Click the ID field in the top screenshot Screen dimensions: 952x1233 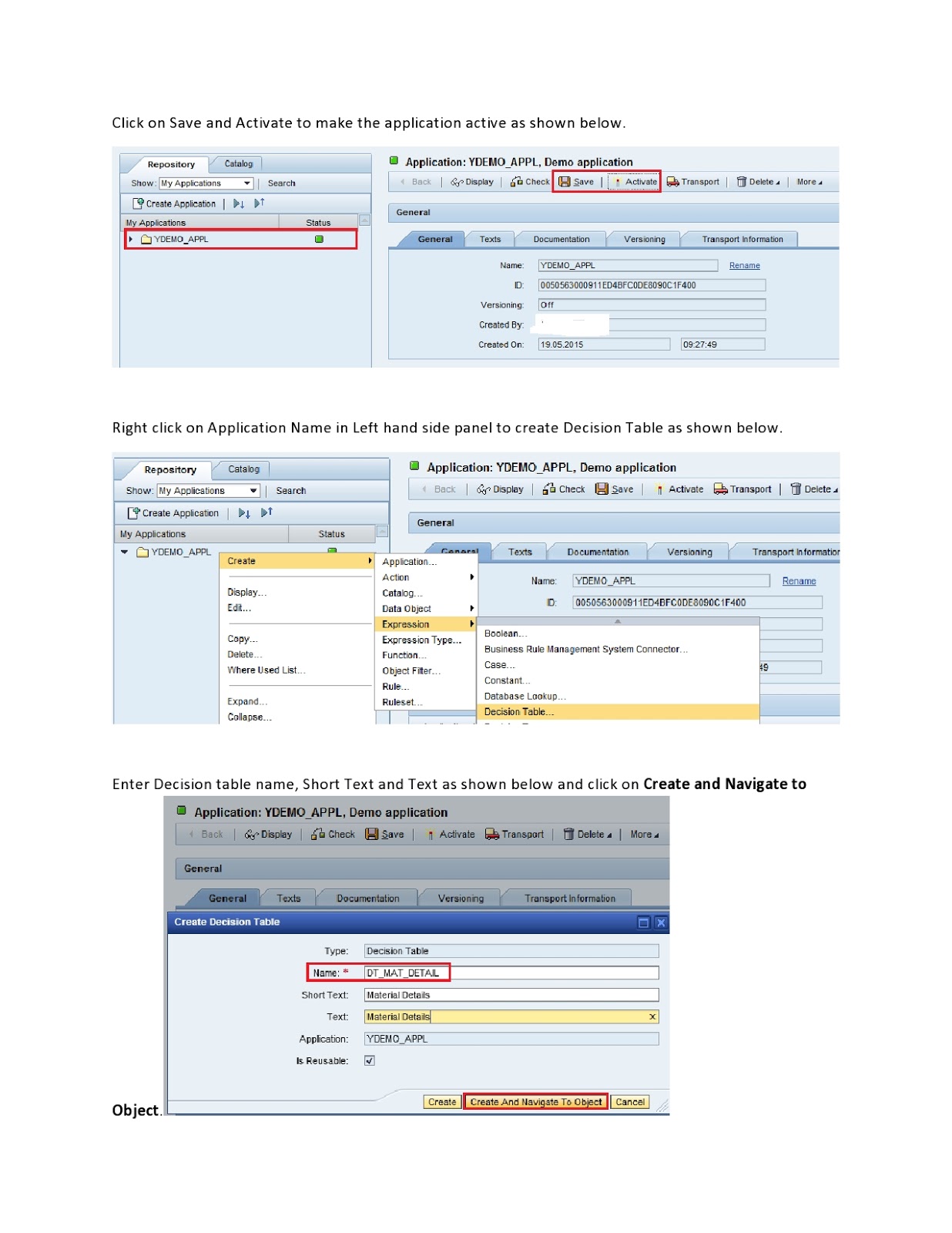point(652,285)
